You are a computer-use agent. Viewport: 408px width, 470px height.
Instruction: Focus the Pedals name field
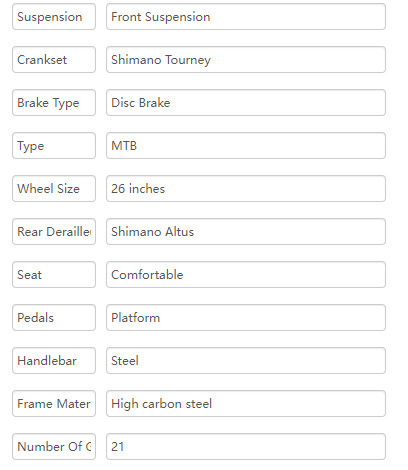tap(54, 318)
